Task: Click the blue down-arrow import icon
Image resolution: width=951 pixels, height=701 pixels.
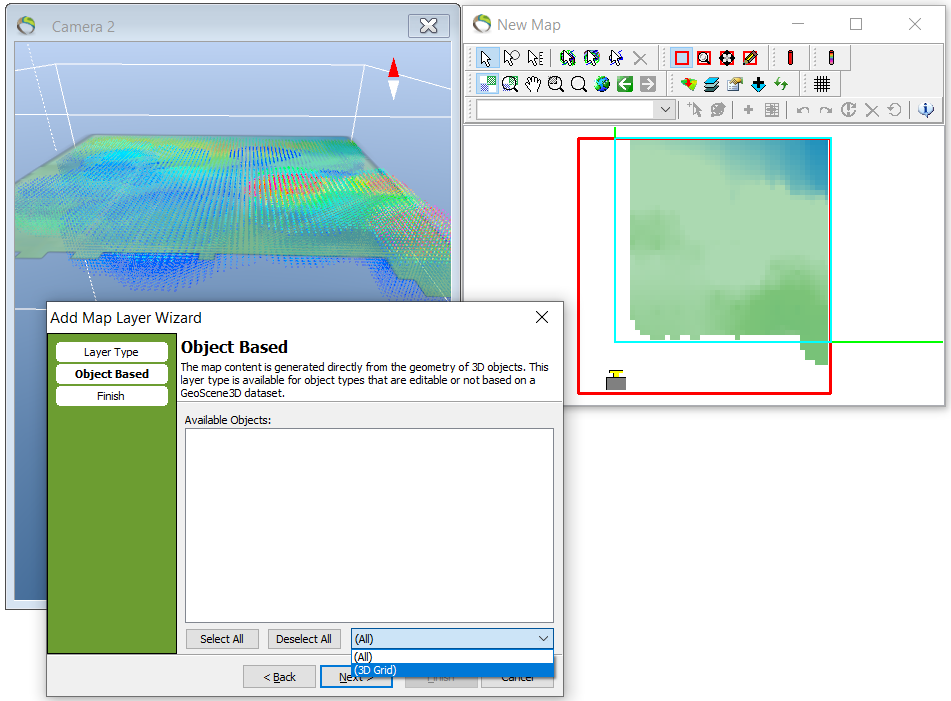Action: pos(758,84)
